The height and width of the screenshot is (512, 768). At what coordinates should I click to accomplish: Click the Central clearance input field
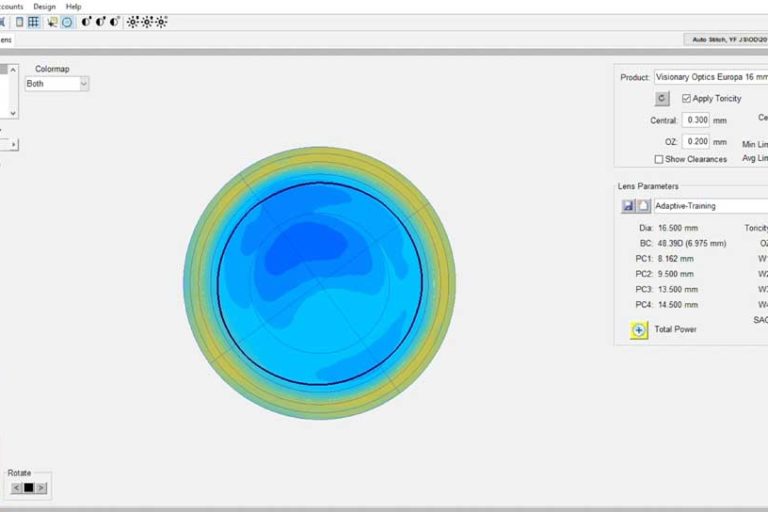coord(696,120)
